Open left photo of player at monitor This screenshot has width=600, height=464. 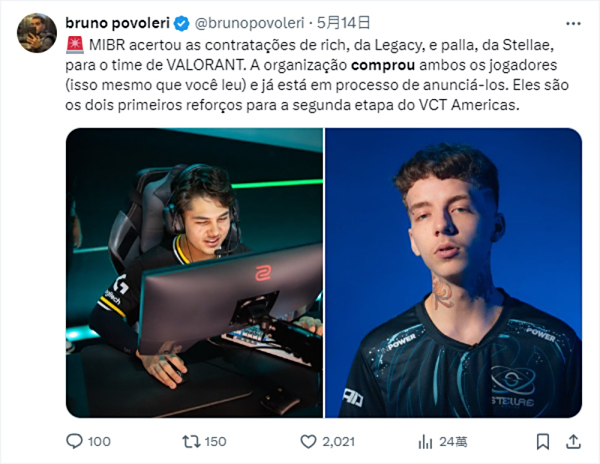pyautogui.click(x=194, y=273)
